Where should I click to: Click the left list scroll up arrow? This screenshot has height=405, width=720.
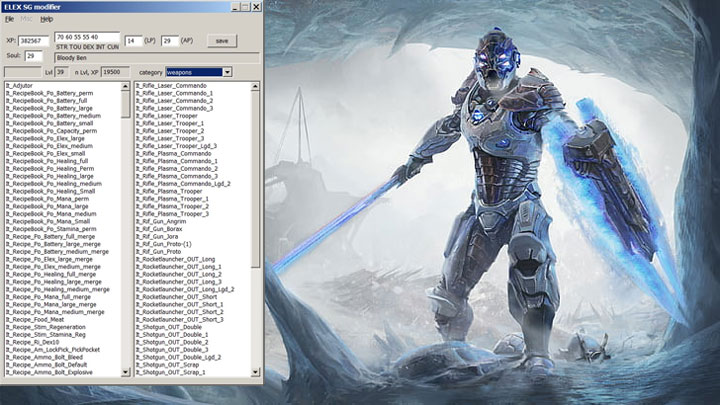(125, 86)
